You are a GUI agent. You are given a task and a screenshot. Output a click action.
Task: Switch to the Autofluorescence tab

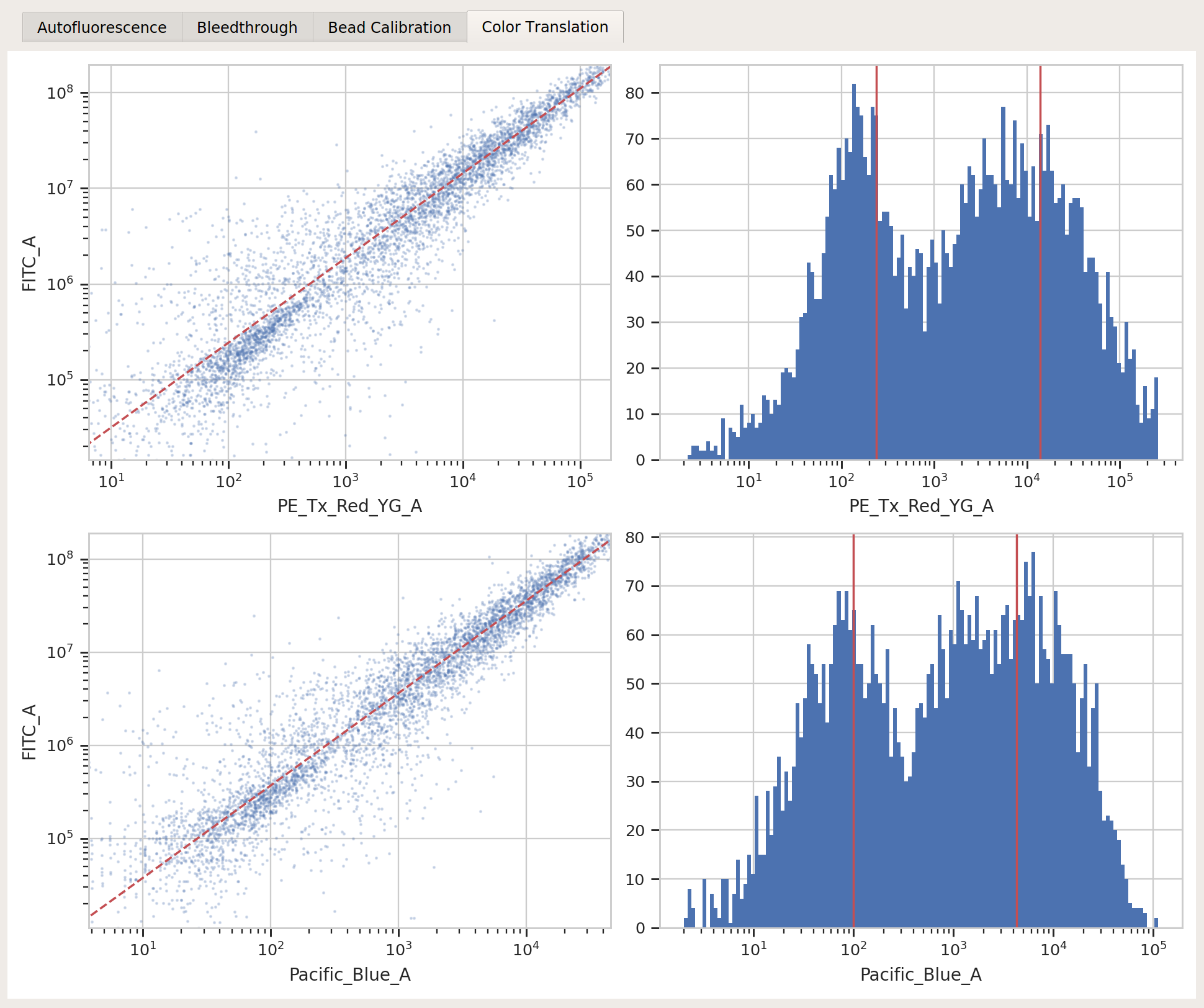[x=102, y=27]
